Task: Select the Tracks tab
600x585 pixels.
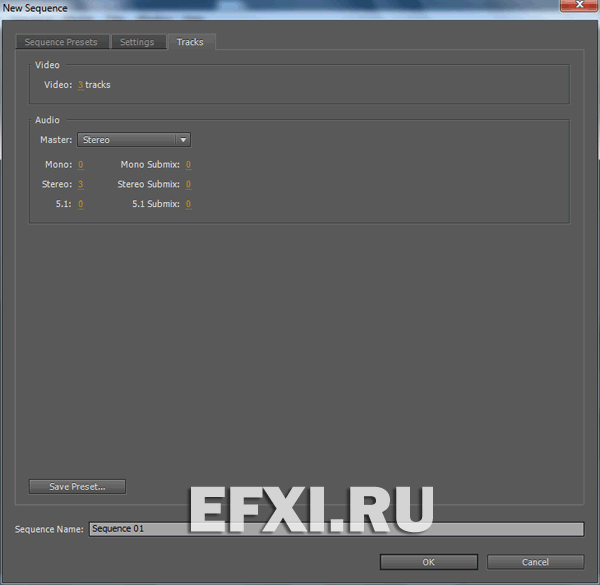Action: [190, 42]
